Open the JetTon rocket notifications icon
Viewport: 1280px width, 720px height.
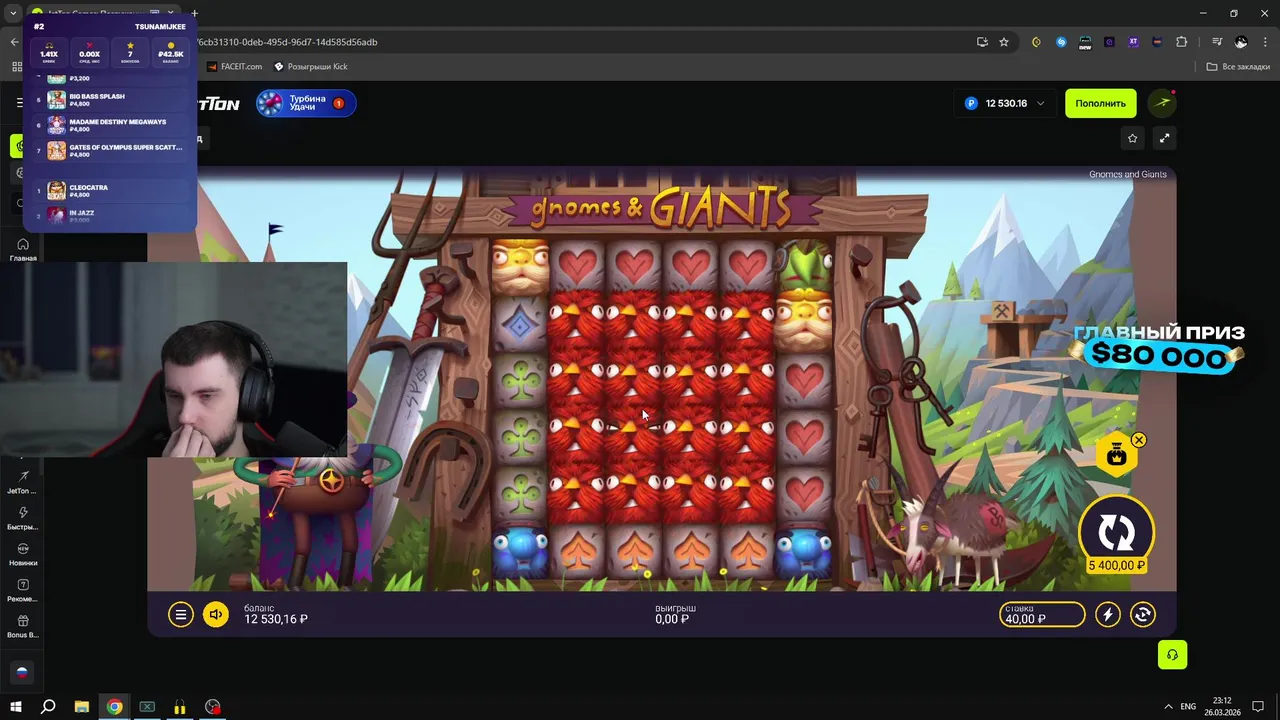(1161, 103)
